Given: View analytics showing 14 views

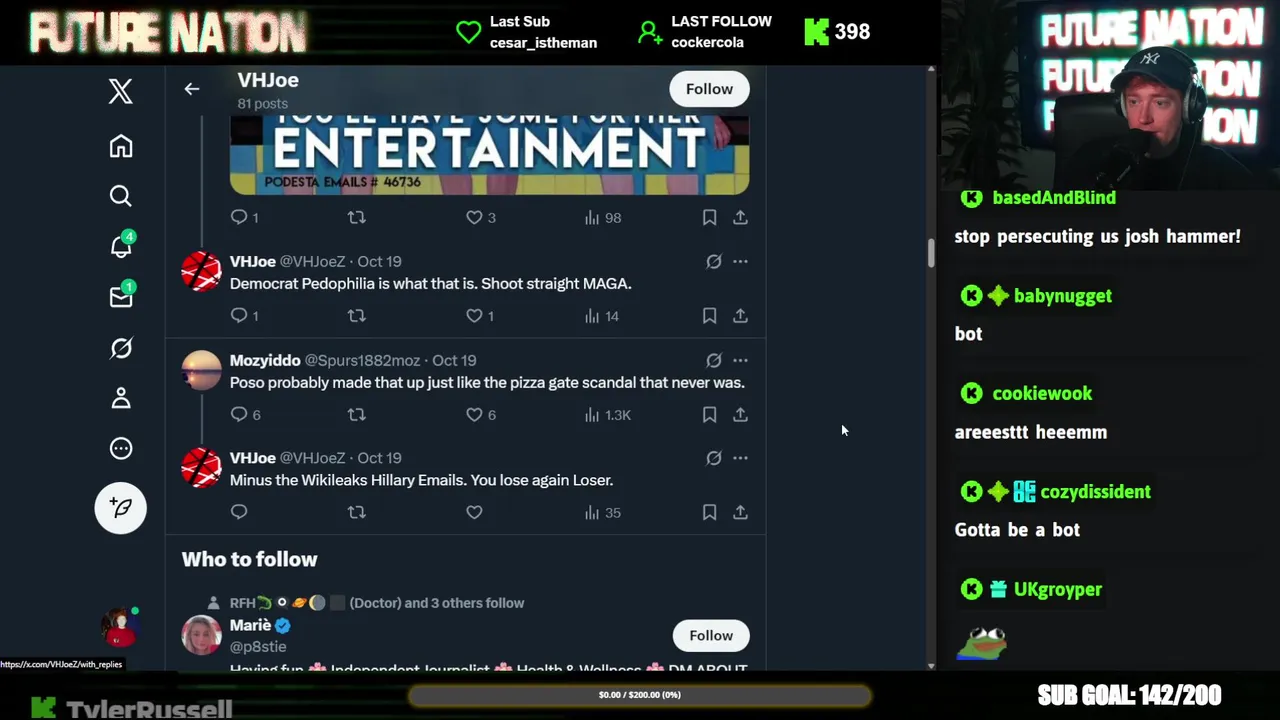Looking at the screenshot, I should [602, 315].
